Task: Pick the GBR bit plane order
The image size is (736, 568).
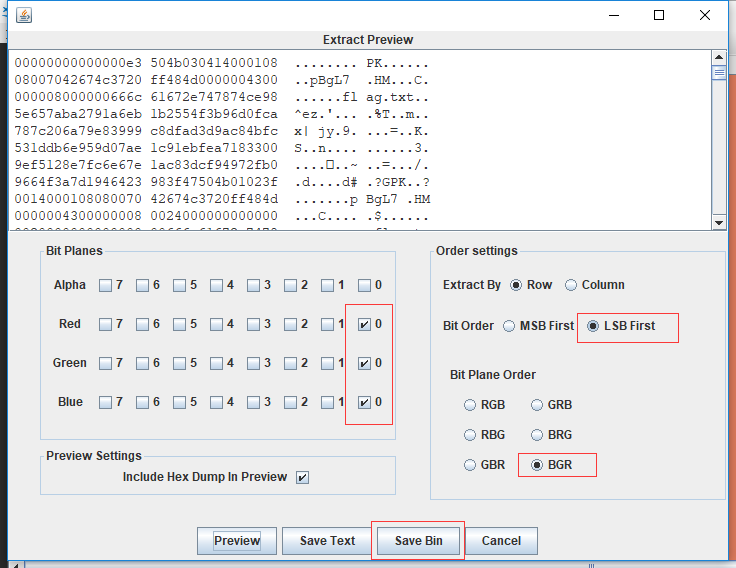Action: click(470, 465)
